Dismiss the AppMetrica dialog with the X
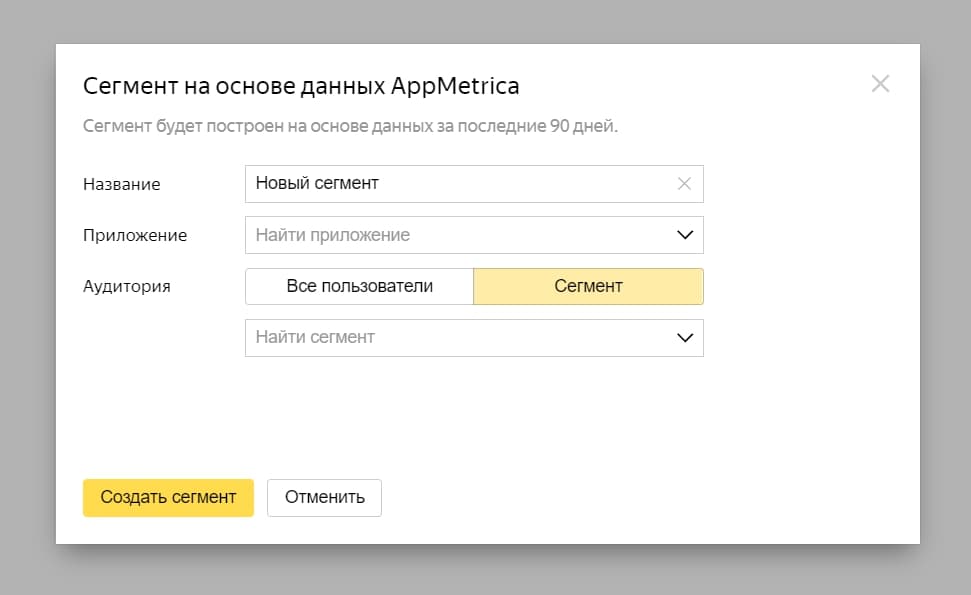 pos(880,84)
